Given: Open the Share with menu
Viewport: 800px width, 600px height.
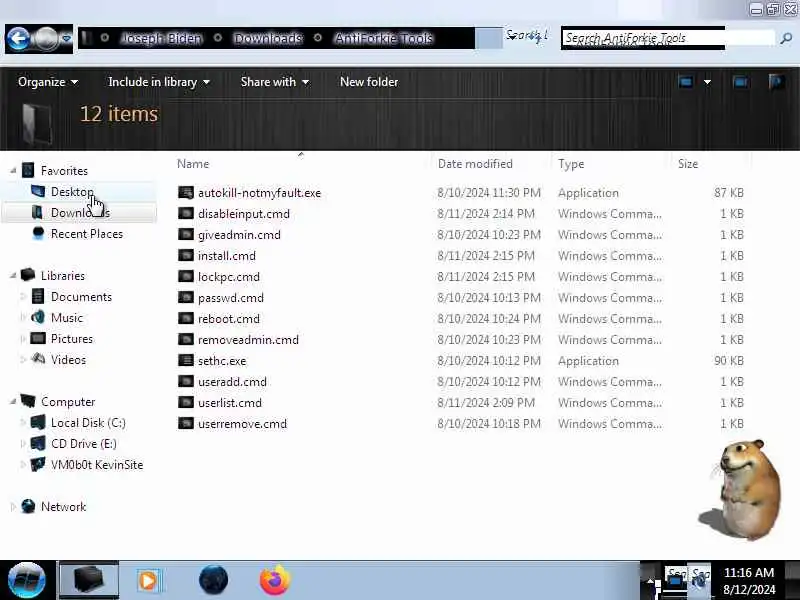Looking at the screenshot, I should click(x=274, y=82).
